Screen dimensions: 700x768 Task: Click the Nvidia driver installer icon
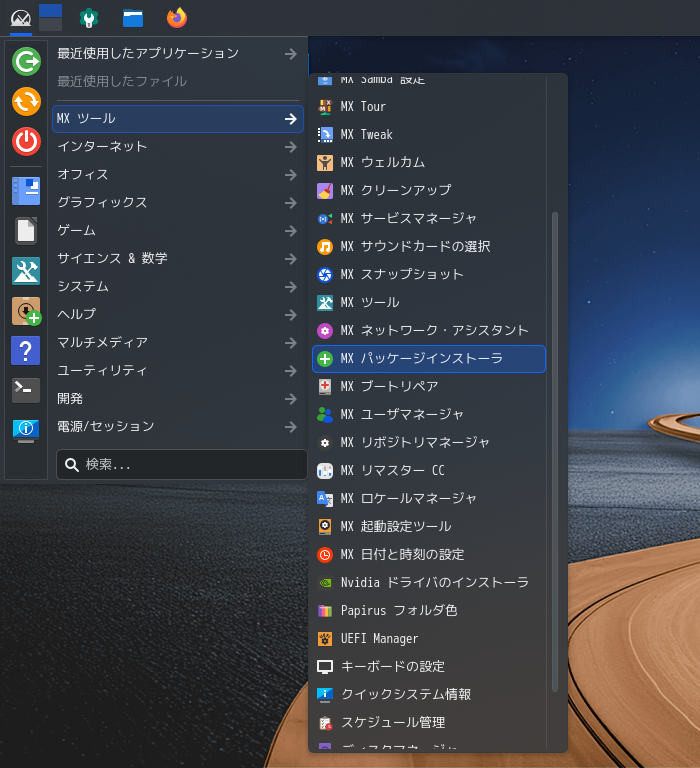pyautogui.click(x=325, y=583)
